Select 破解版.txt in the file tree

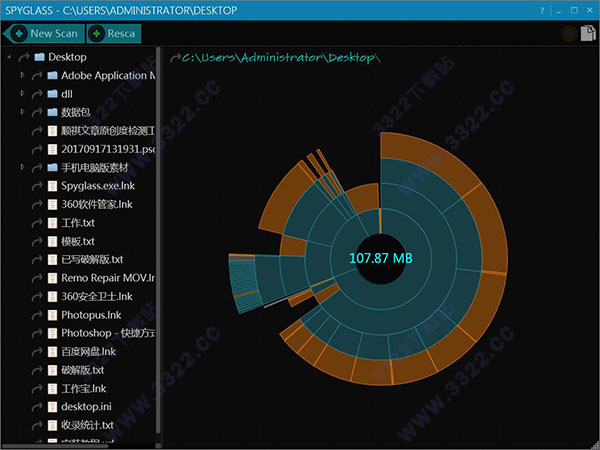tap(82, 370)
